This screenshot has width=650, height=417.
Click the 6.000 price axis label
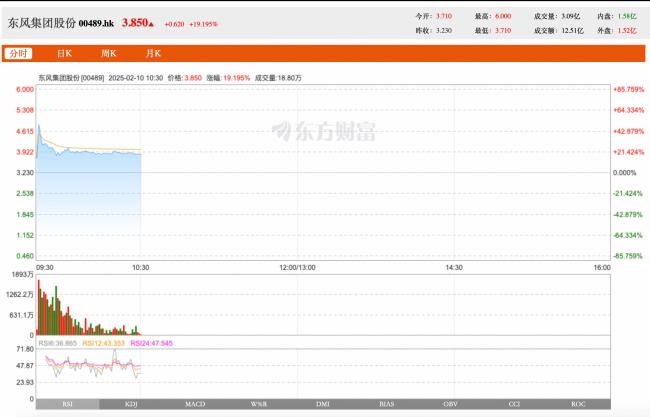[25, 90]
